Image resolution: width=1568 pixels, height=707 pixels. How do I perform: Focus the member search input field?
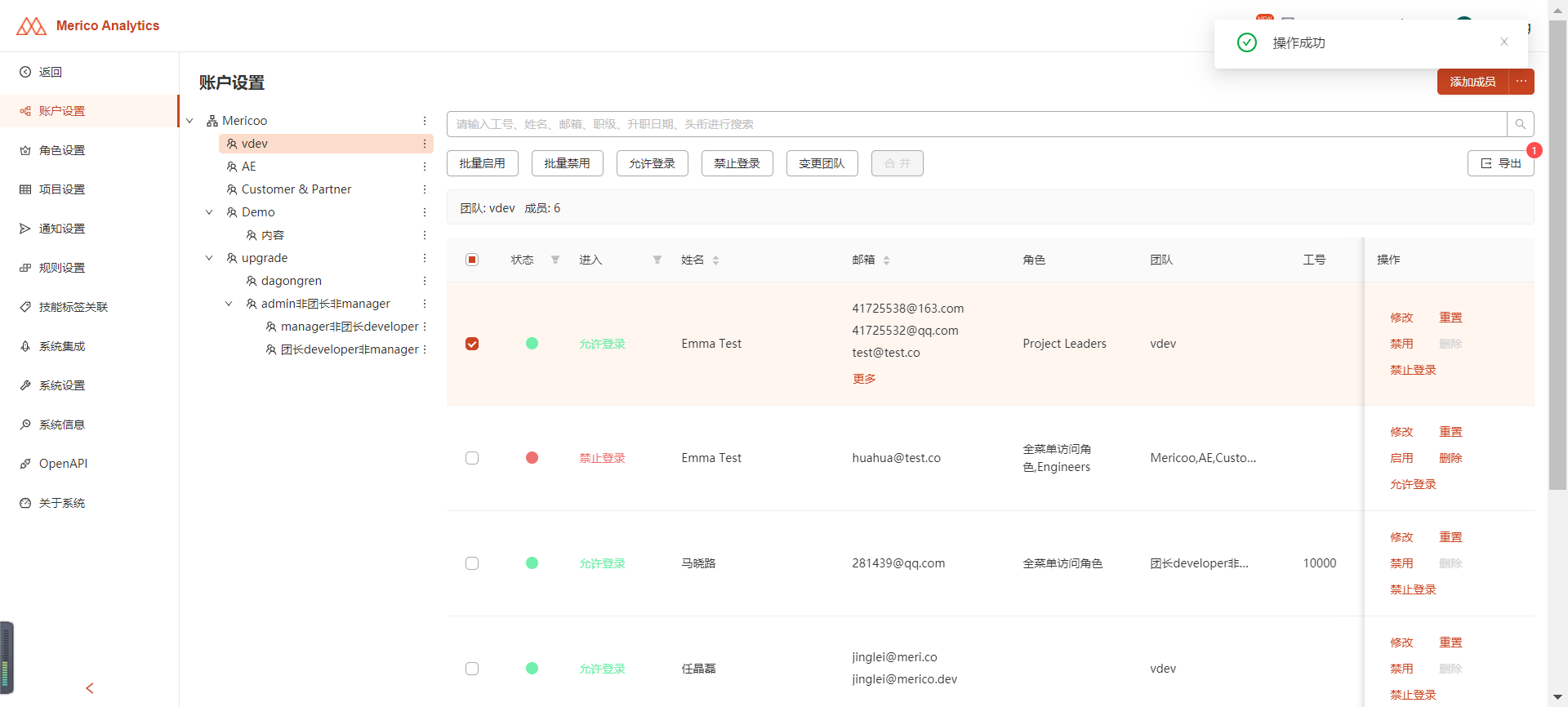point(977,124)
